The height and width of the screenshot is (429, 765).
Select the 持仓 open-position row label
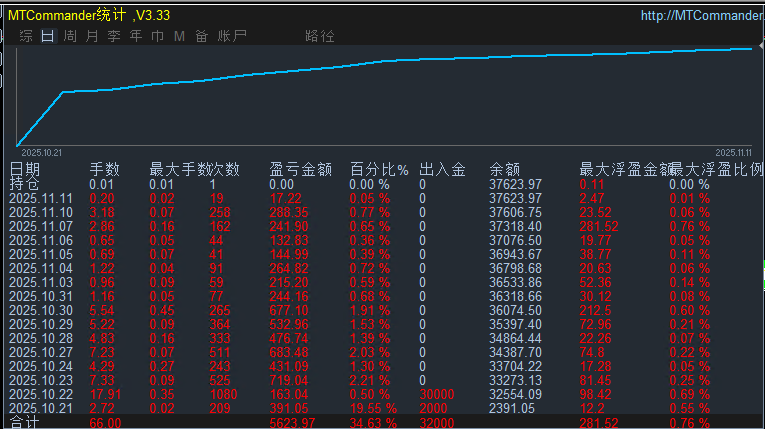pos(24,184)
